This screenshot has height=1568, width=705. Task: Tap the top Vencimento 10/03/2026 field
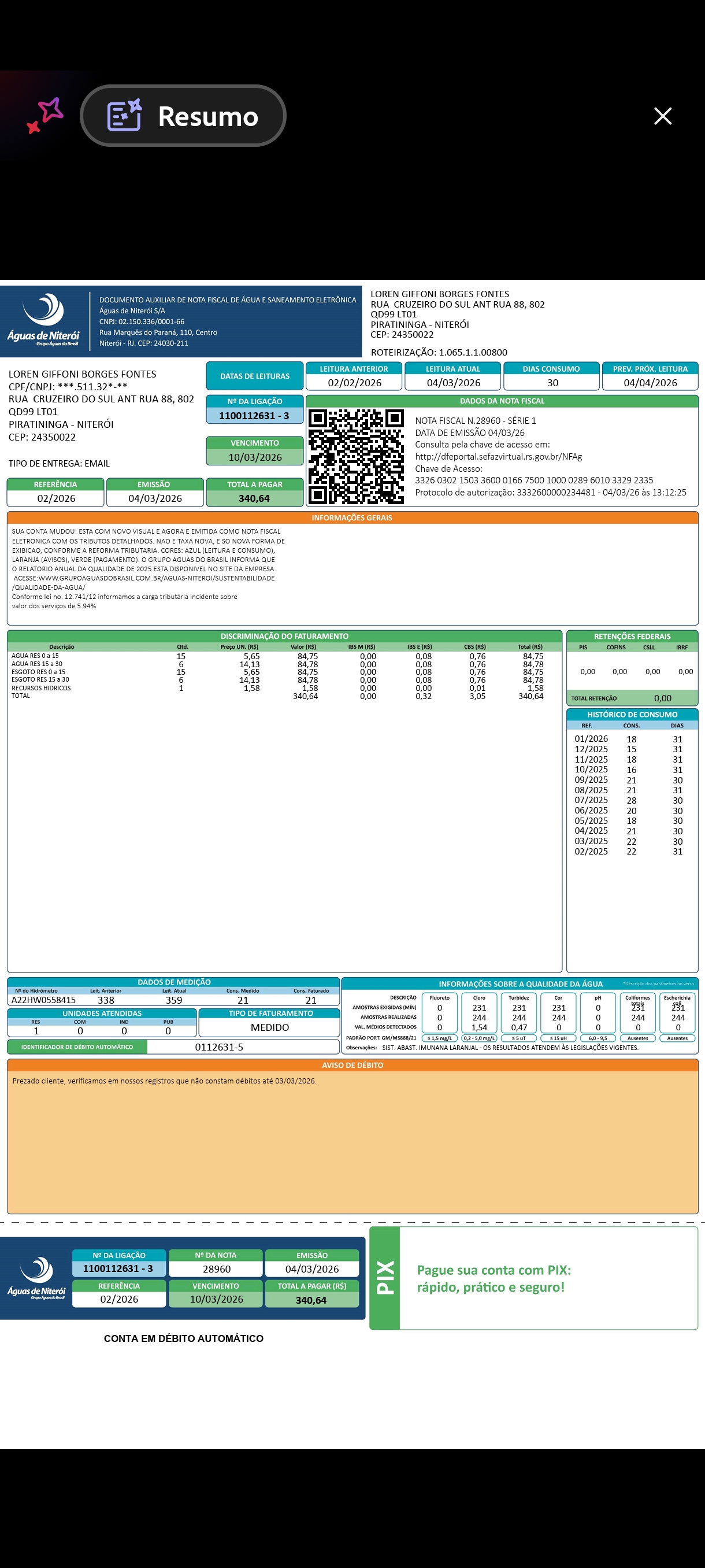coord(255,457)
